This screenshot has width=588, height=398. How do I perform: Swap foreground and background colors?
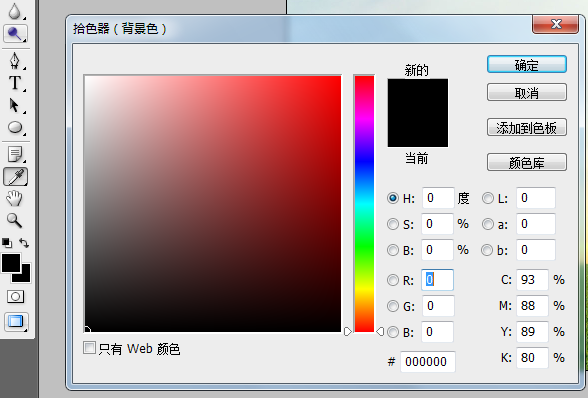[x=24, y=243]
